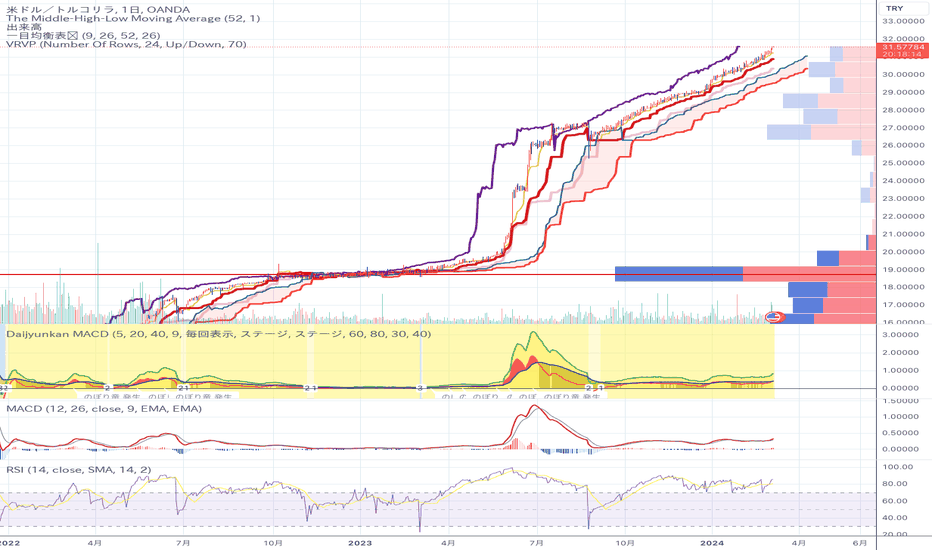Click the 30.00000 price axis label

coord(903,75)
